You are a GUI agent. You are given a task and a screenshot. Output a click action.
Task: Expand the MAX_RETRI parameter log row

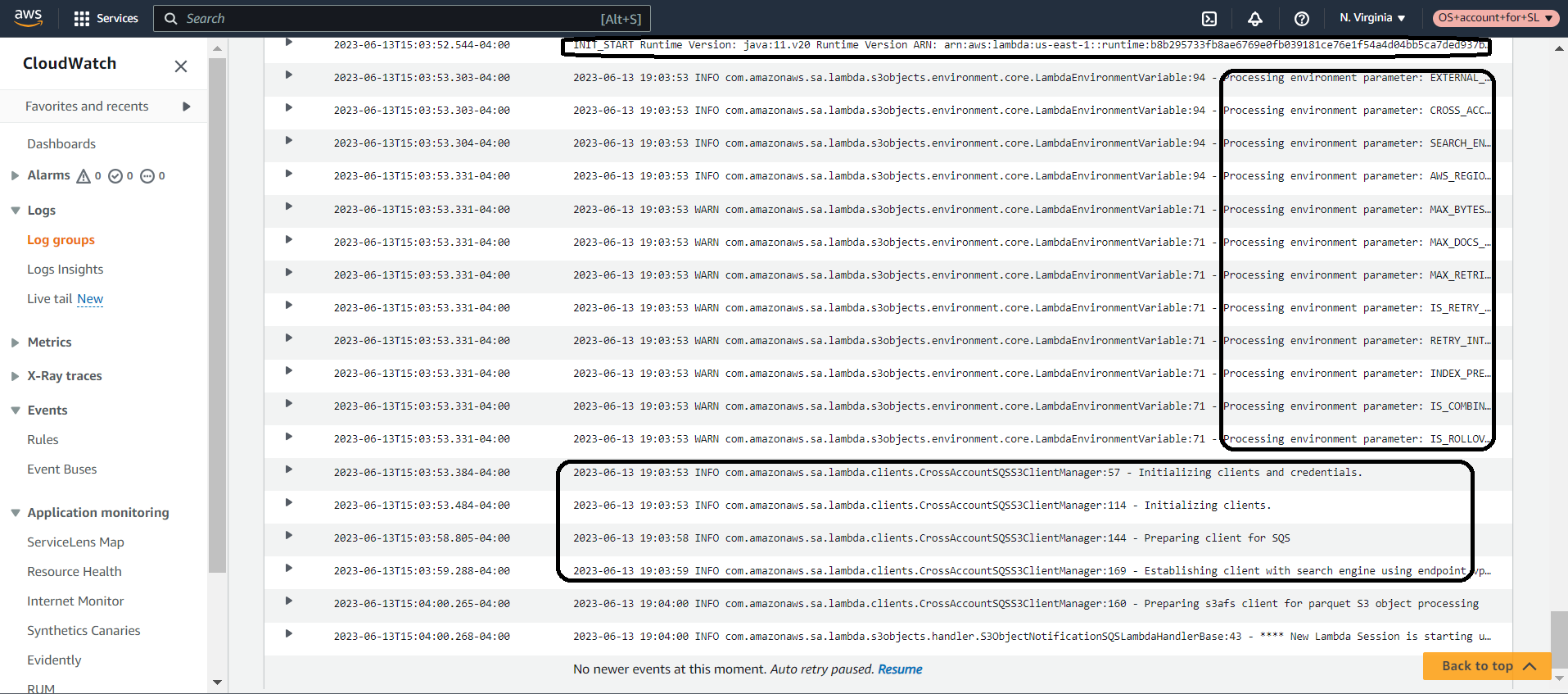288,272
